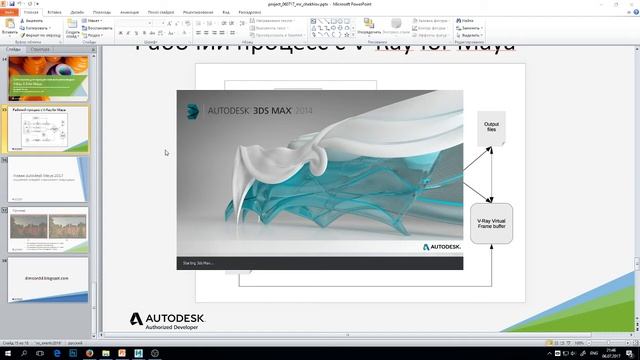Image resolution: width=640 pixels, height=360 pixels.
Task: Save presentation from Quick Access Toolbar
Action: [12, 4]
